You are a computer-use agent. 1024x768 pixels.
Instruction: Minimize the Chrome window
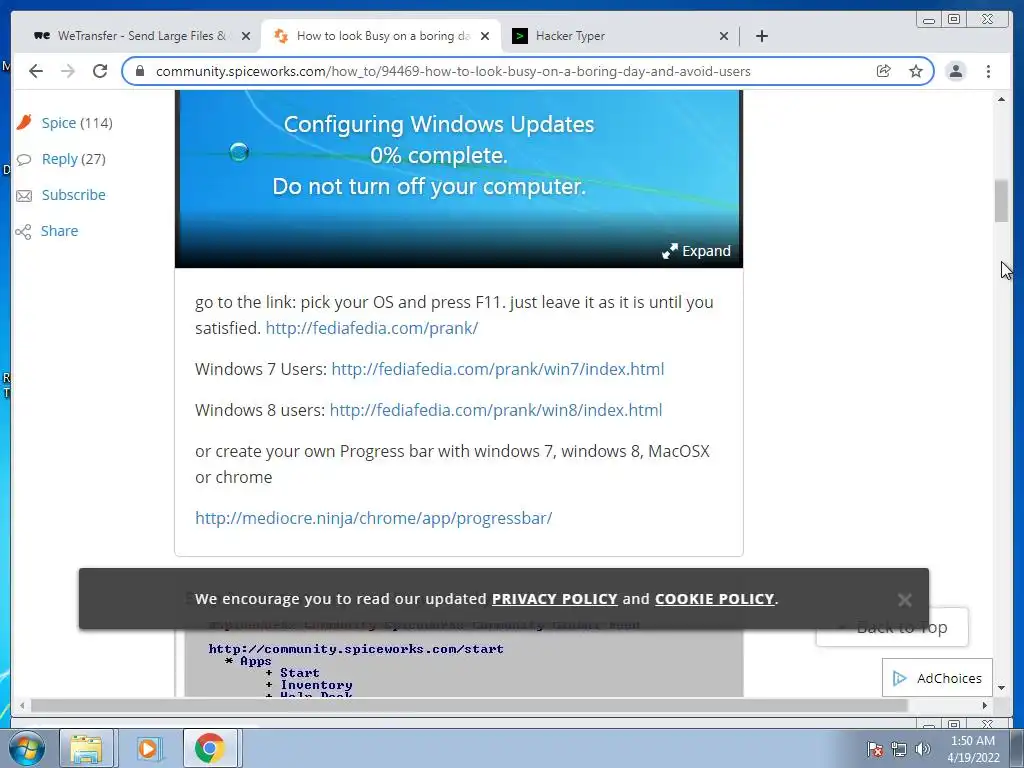pos(929,20)
